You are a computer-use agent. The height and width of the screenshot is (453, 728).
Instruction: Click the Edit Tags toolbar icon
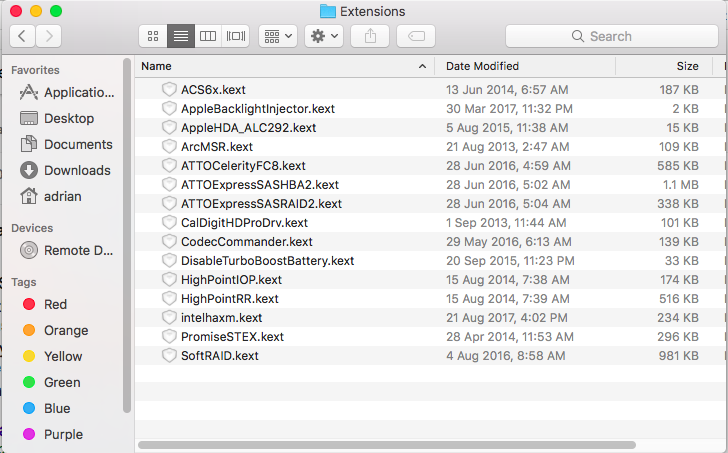[416, 36]
